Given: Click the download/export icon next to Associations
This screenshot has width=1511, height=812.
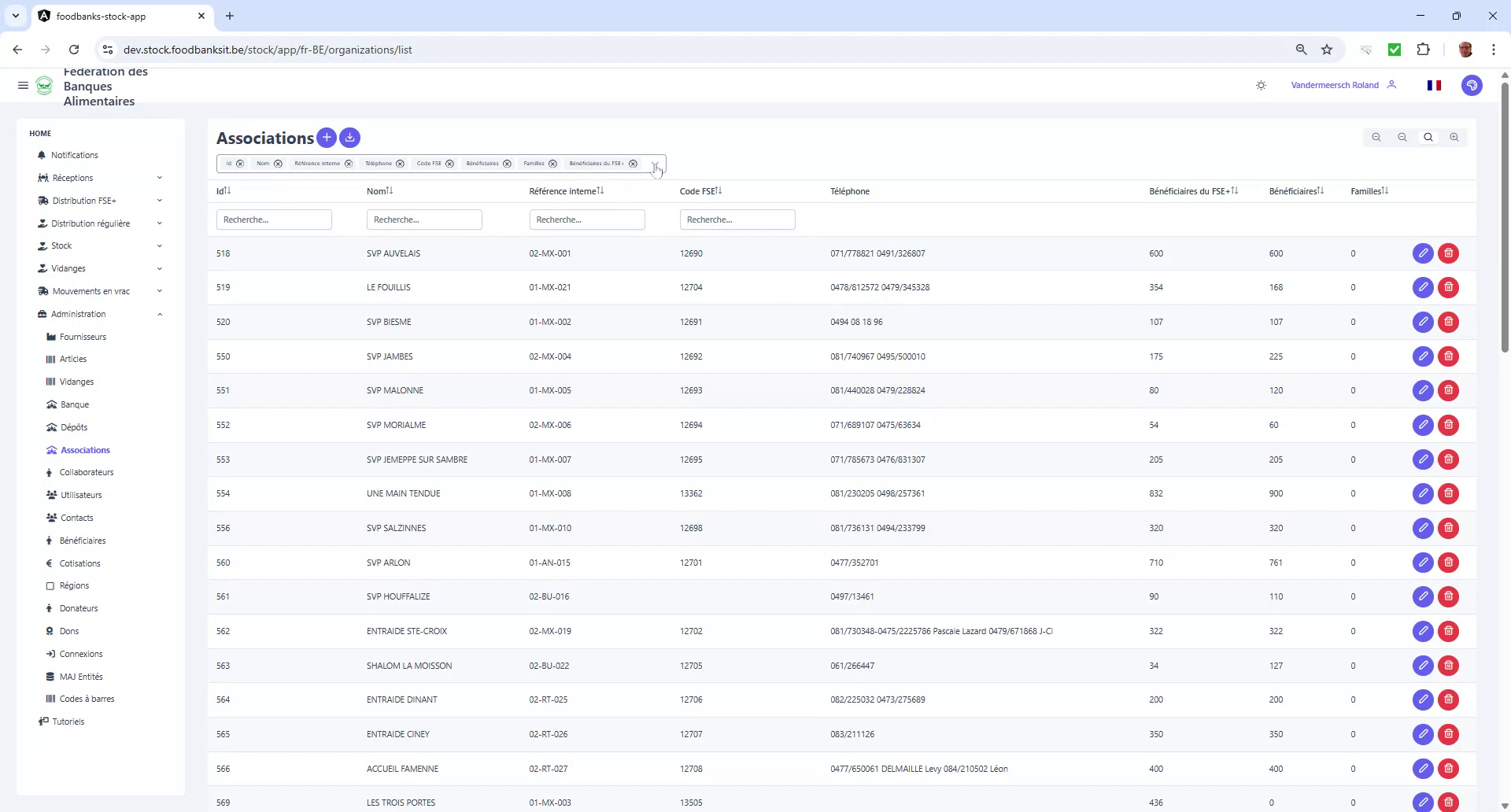Looking at the screenshot, I should coord(349,138).
